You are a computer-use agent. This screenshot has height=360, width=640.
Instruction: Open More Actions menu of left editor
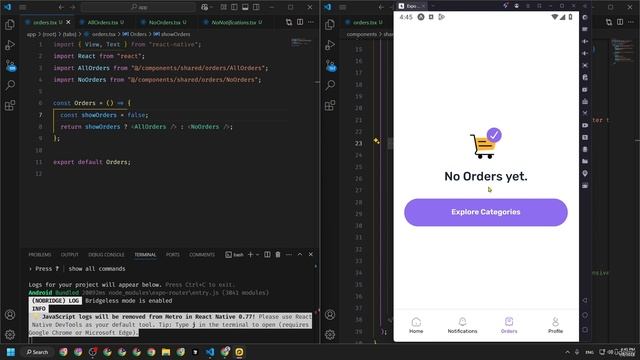point(311,22)
